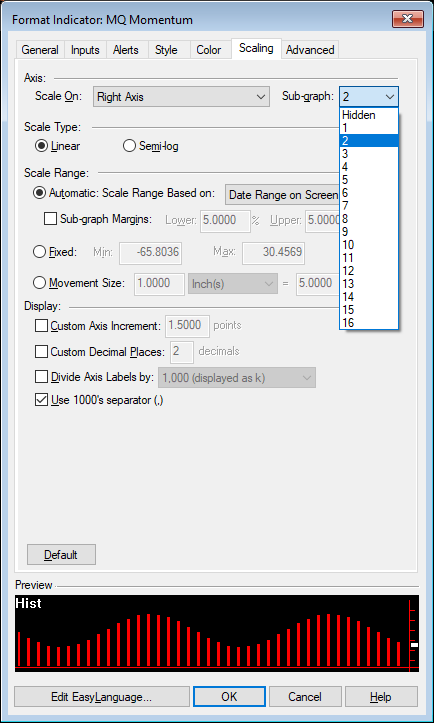Select sub-graph 5 from the list
The width and height of the screenshot is (434, 723).
[369, 179]
